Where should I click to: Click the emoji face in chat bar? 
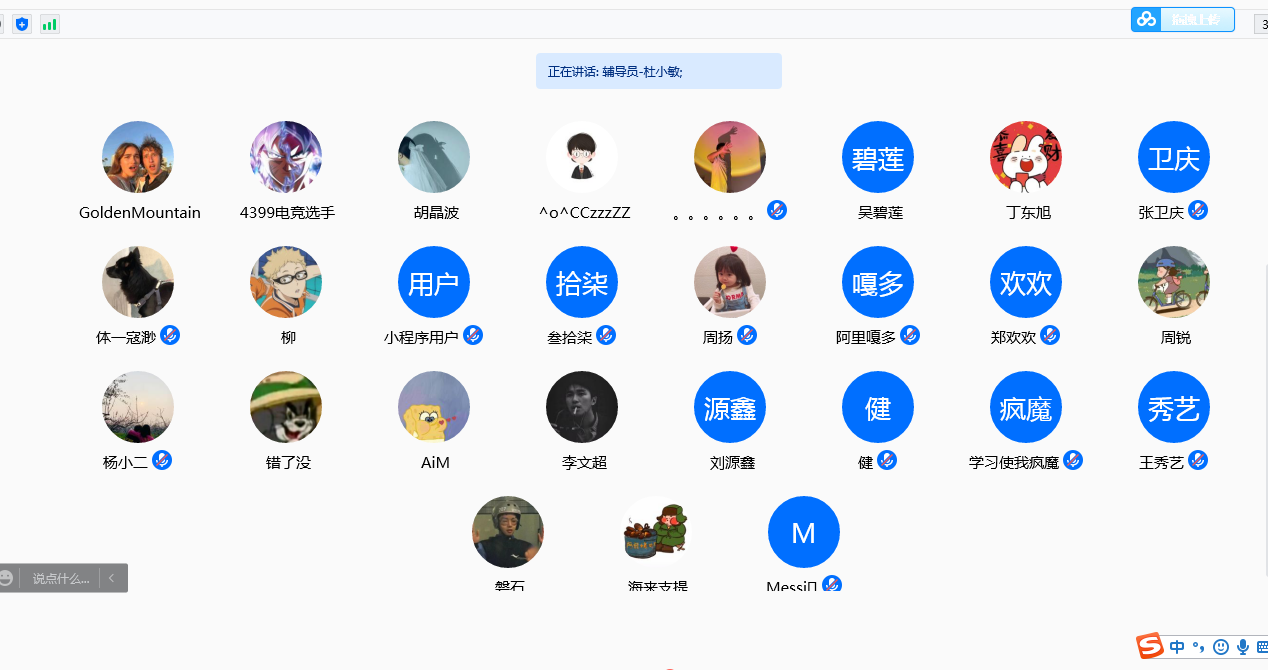coord(7,578)
